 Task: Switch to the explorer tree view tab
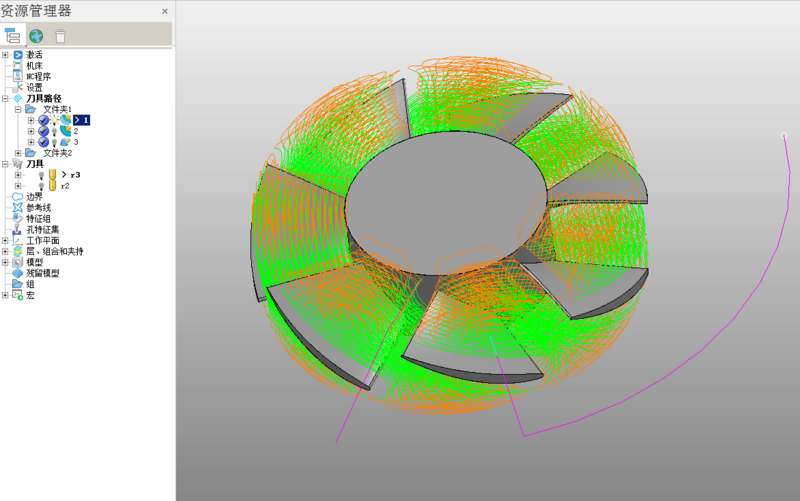(x=12, y=36)
